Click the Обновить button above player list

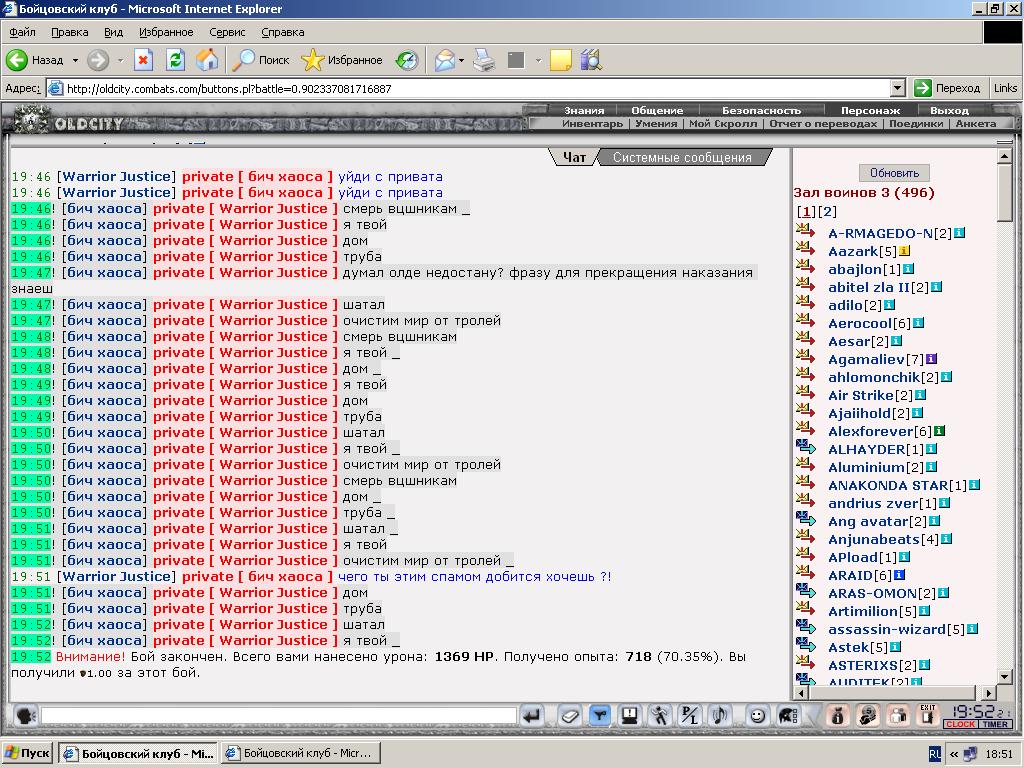tap(894, 173)
